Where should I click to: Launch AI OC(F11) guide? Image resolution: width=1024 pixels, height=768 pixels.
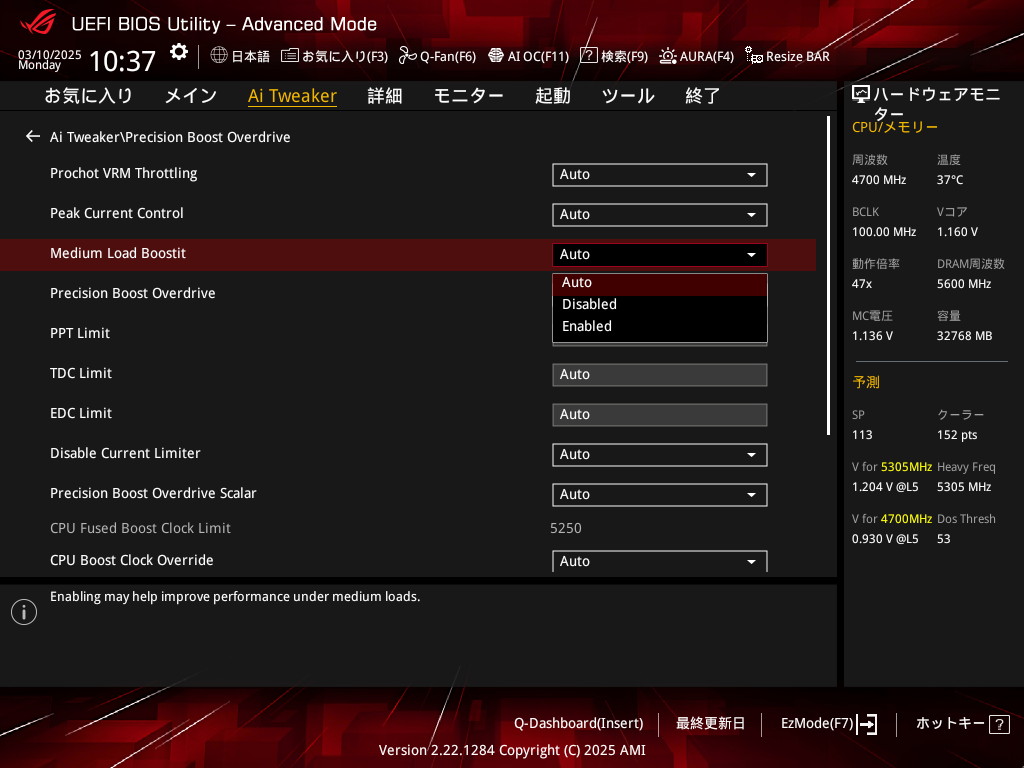[528, 56]
